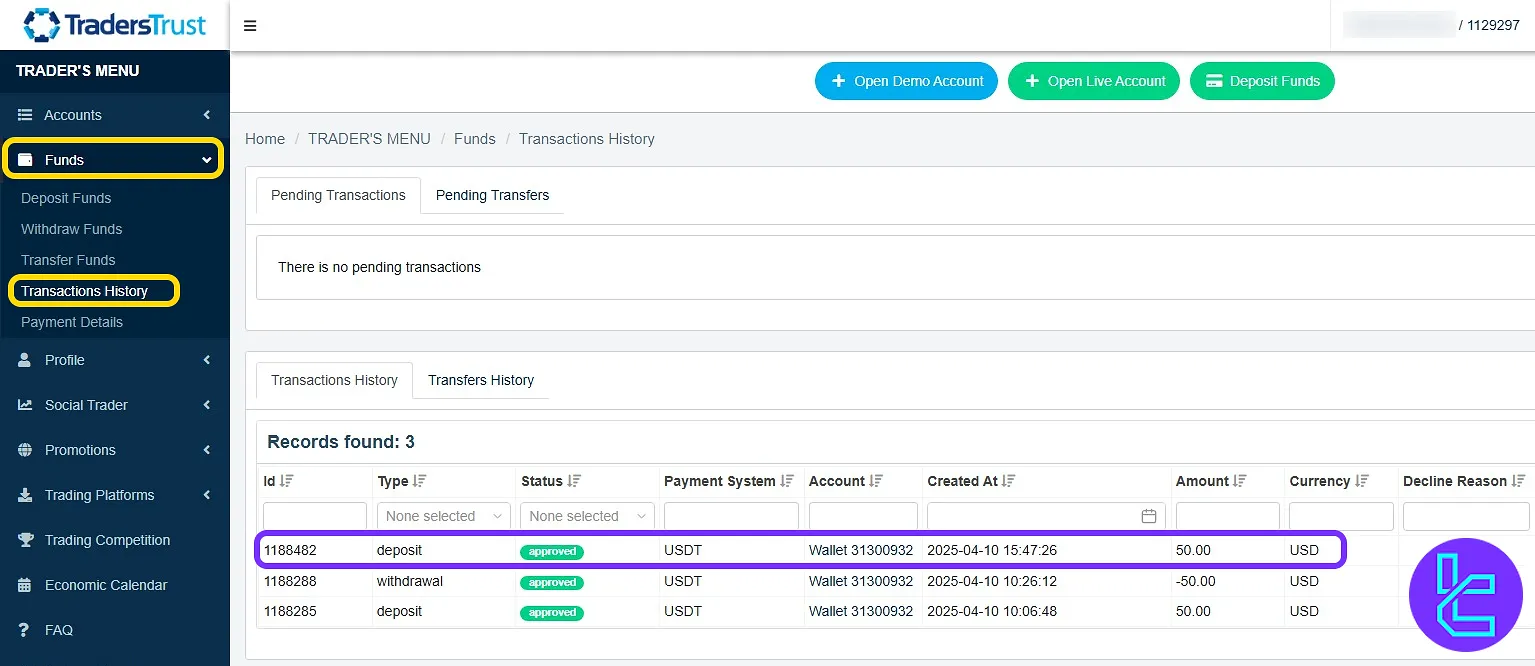
Task: Expand the Social Trader menu chevron
Action: tap(207, 405)
